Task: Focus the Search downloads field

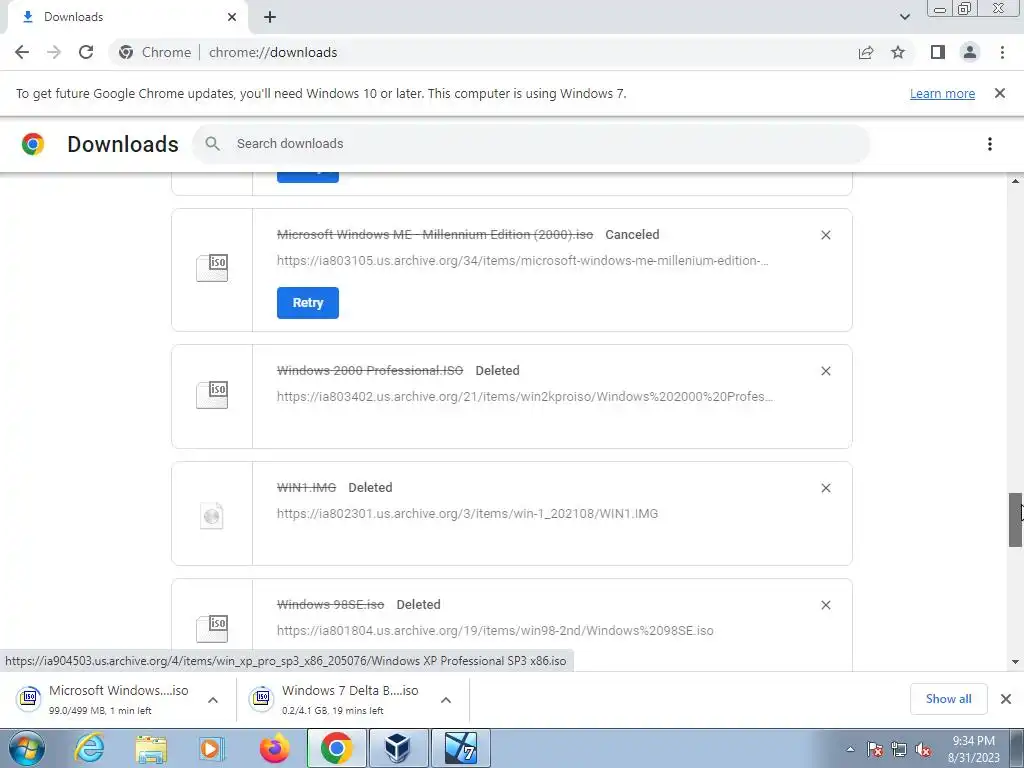Action: (x=531, y=144)
